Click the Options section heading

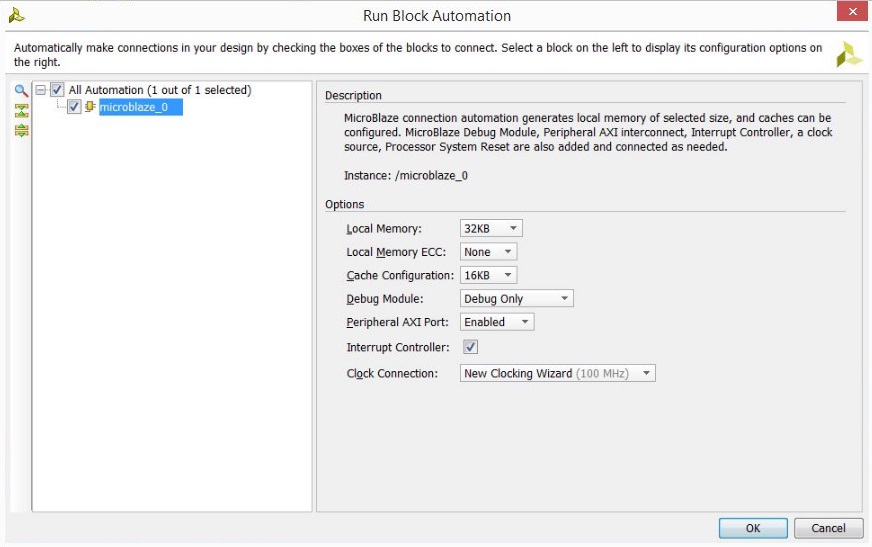click(x=345, y=204)
